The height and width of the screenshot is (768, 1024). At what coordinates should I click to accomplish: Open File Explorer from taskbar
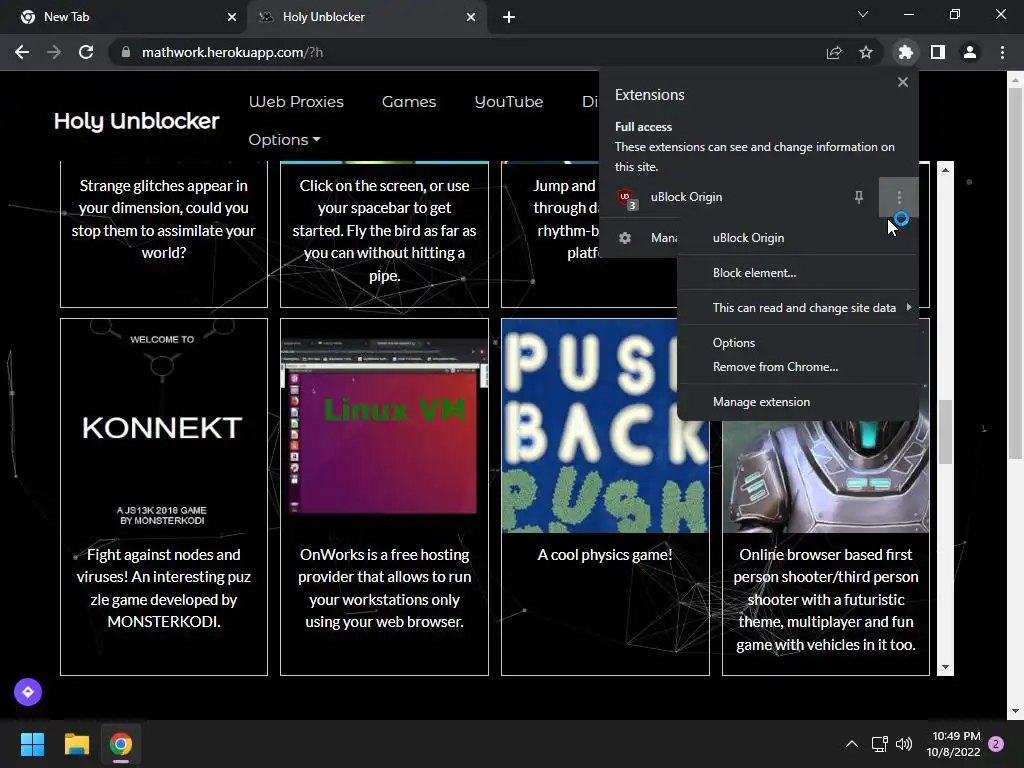[x=76, y=744]
